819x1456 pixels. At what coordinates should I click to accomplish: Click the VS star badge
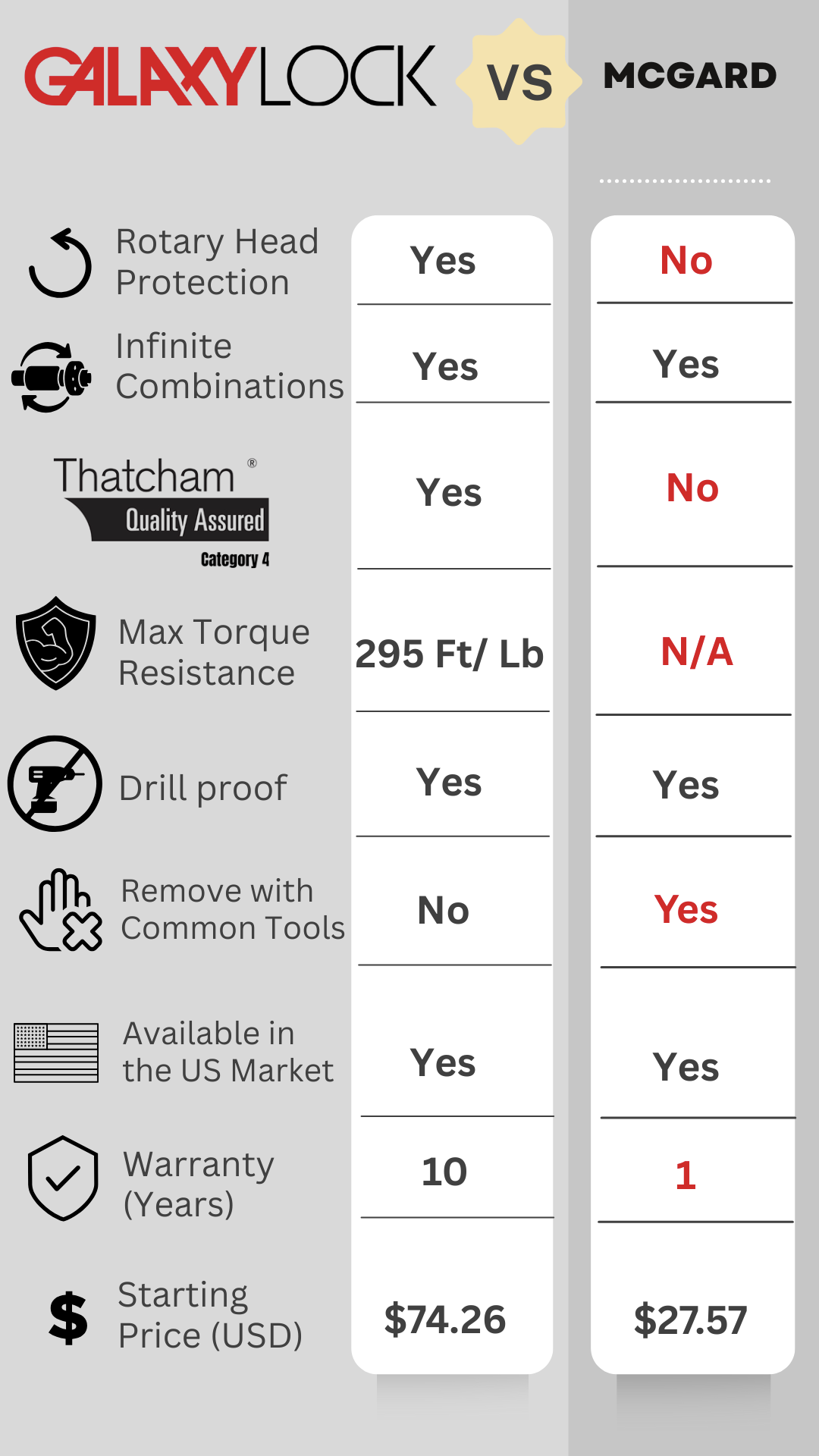click(x=519, y=82)
